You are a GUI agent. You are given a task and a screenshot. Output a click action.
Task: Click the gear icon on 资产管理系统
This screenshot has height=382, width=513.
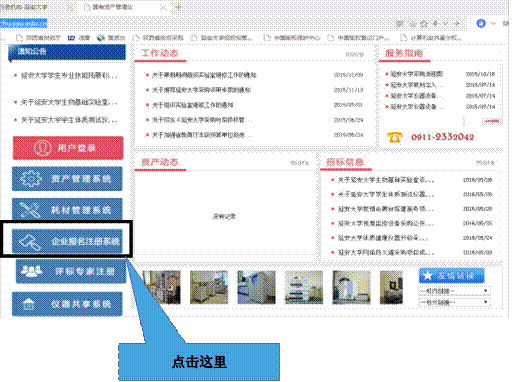31,179
